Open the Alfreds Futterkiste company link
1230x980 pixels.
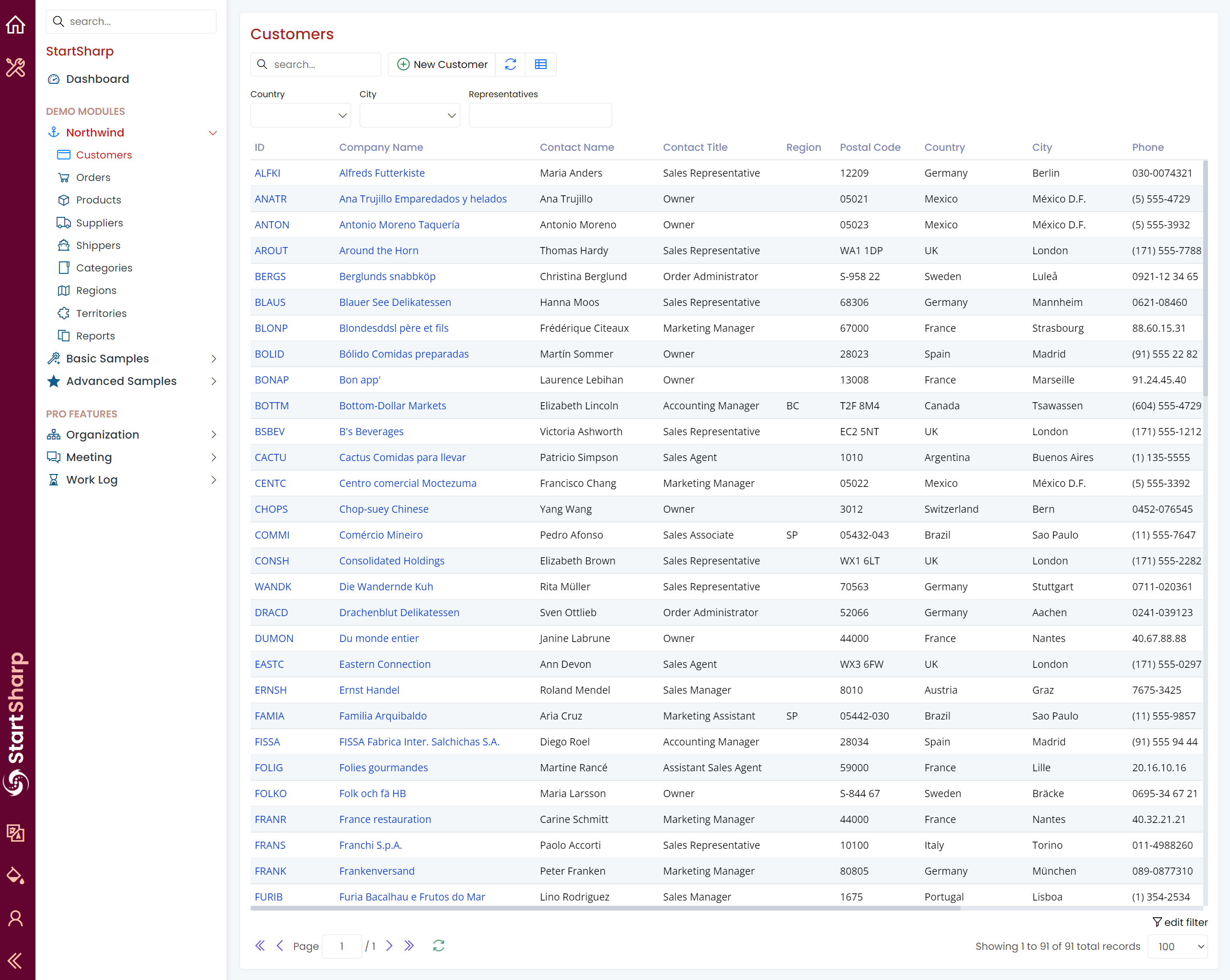[382, 173]
